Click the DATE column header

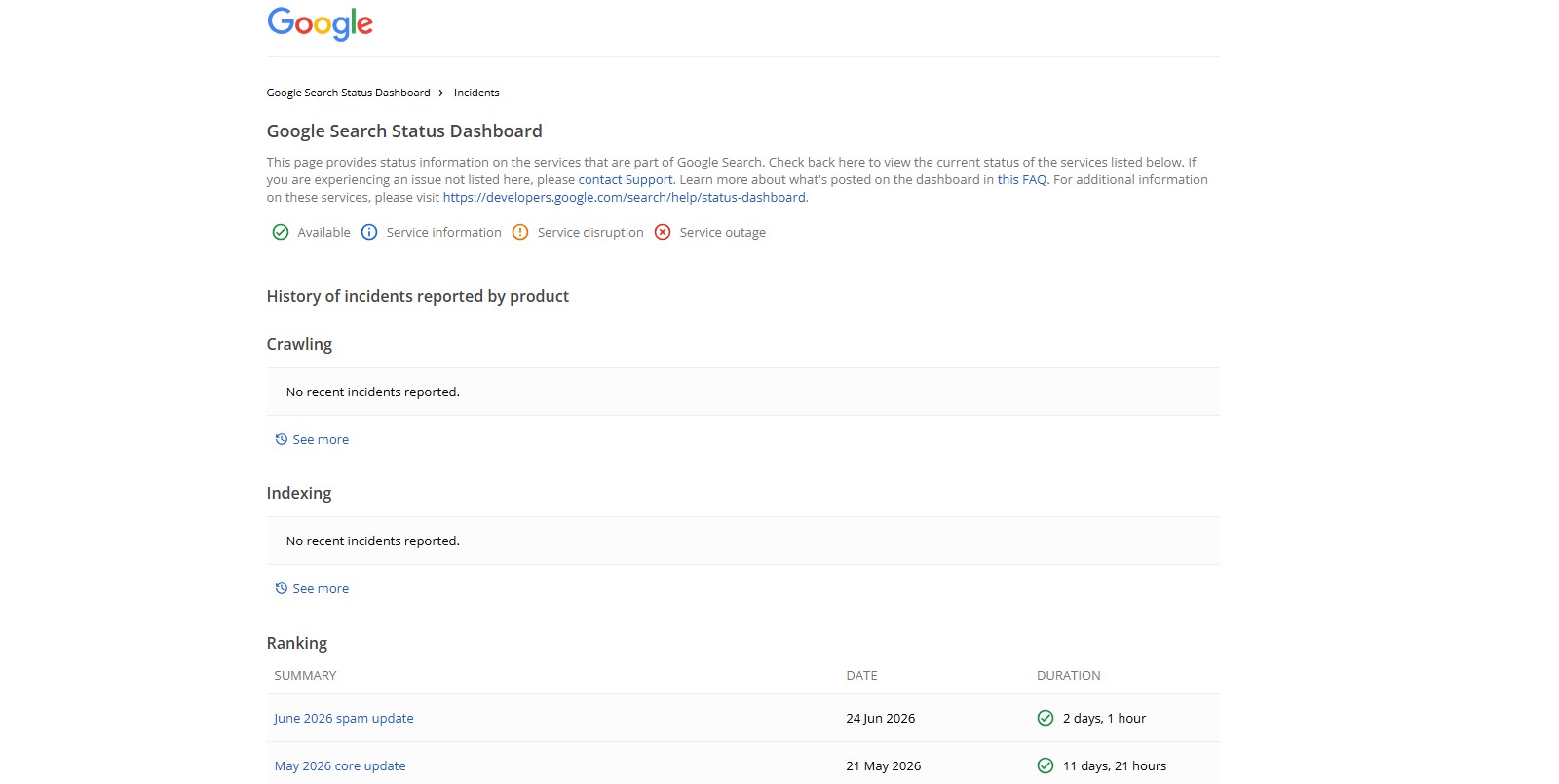(861, 675)
